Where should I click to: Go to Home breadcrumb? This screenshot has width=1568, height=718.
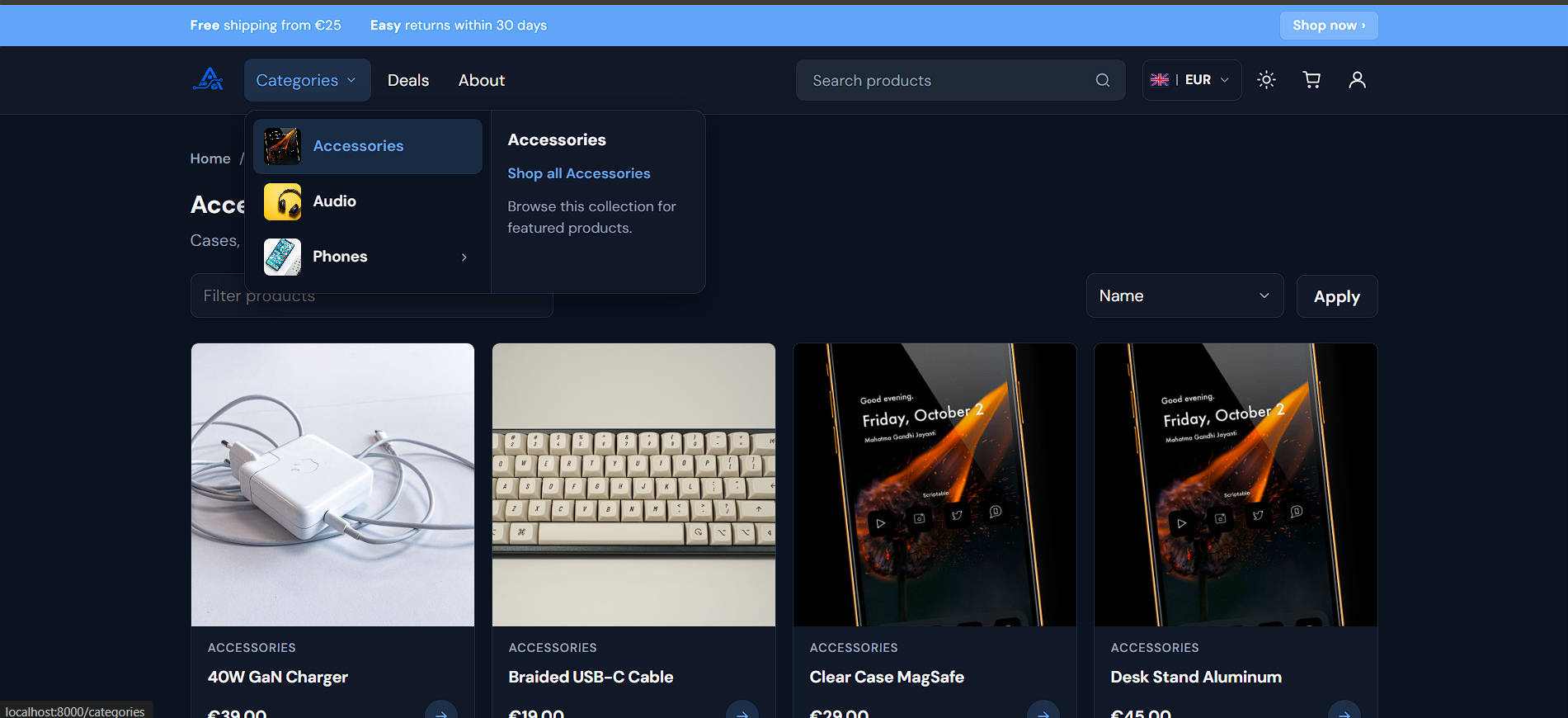coord(210,158)
